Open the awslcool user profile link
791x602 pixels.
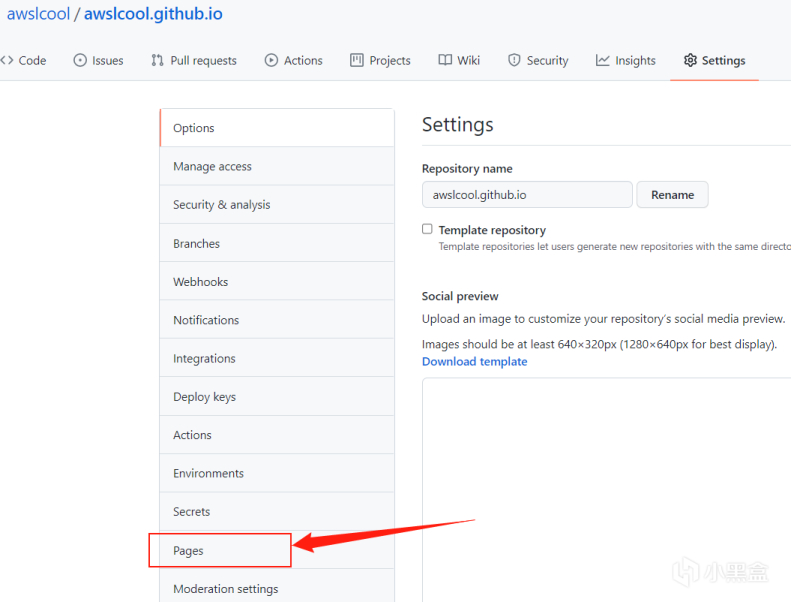(37, 14)
